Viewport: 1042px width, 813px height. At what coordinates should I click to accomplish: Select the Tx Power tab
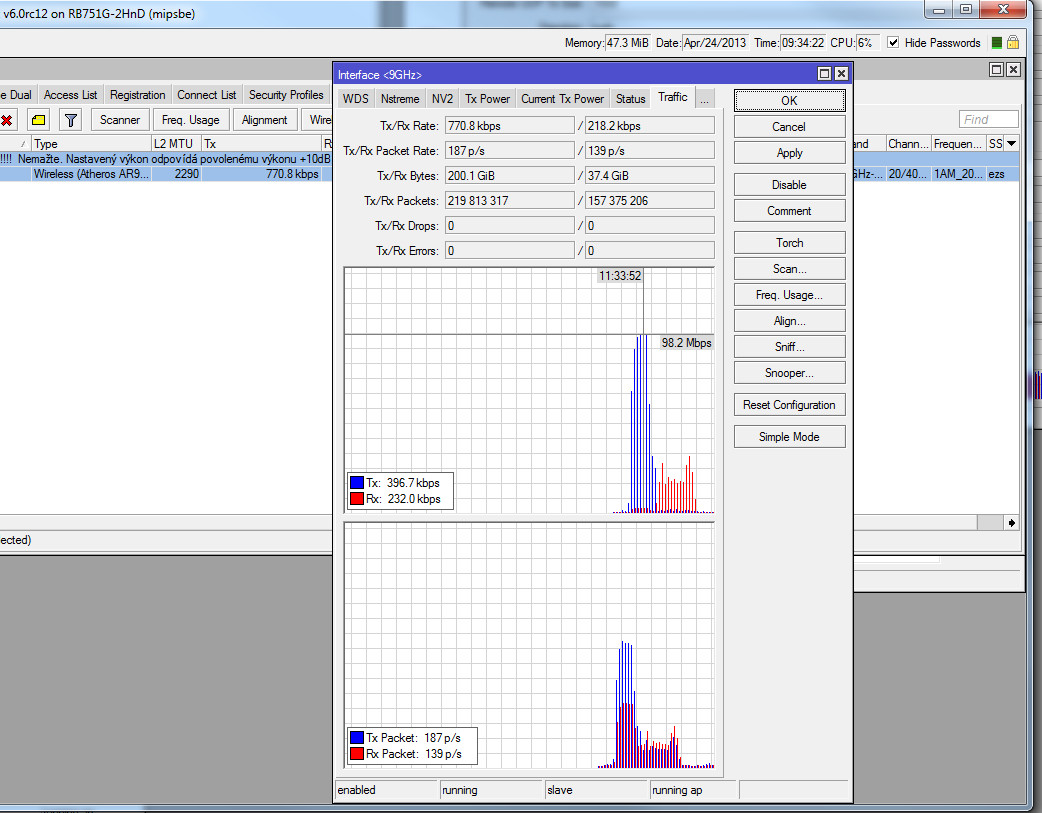click(487, 98)
